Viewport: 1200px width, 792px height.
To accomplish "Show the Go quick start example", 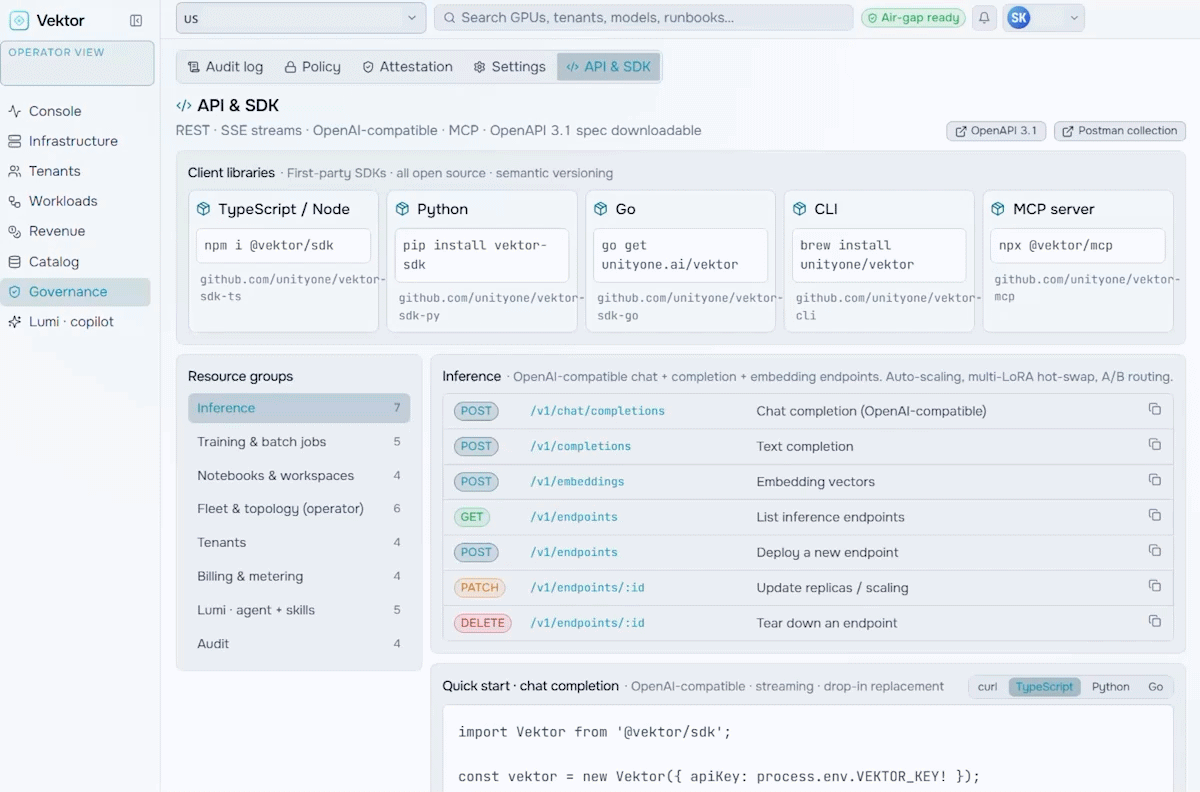I will pyautogui.click(x=1155, y=687).
